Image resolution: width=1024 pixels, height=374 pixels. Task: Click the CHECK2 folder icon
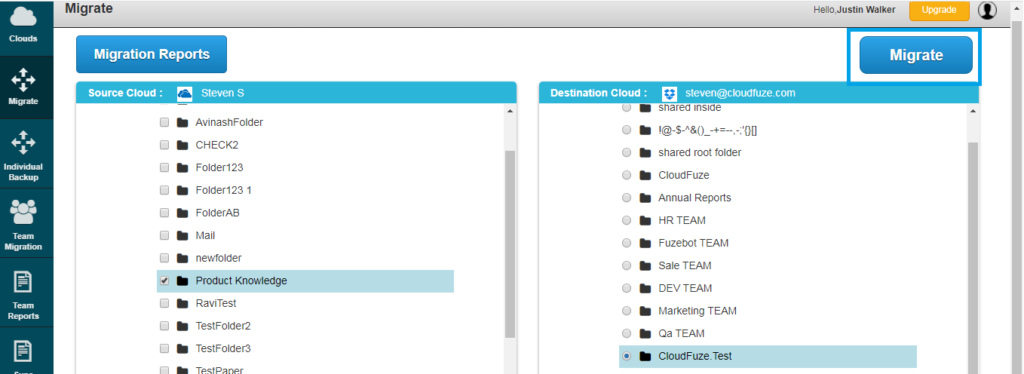click(182, 145)
